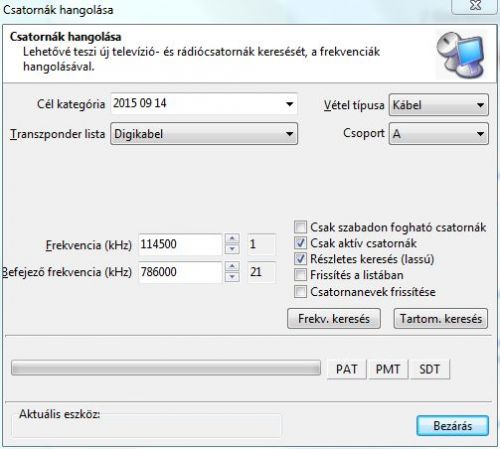Image resolution: width=500 pixels, height=449 pixels.
Task: Enable Csak szabadon fogható csatornák checkbox
Action: (300, 227)
